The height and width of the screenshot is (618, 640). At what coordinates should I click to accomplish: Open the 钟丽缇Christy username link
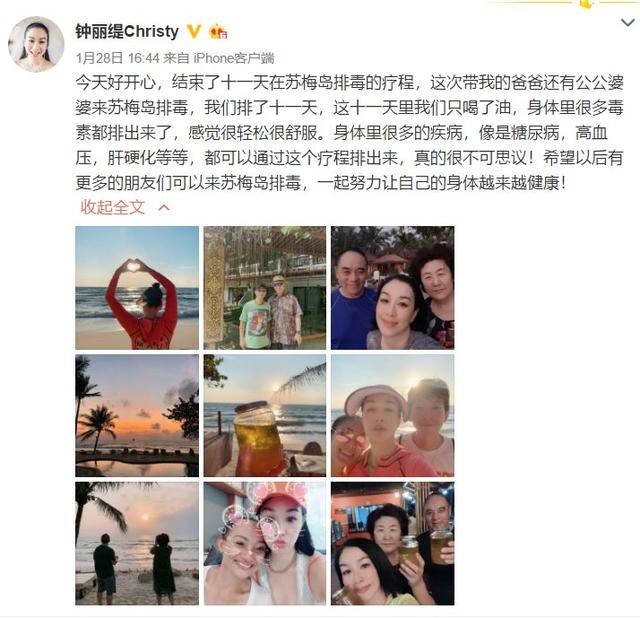tap(127, 31)
